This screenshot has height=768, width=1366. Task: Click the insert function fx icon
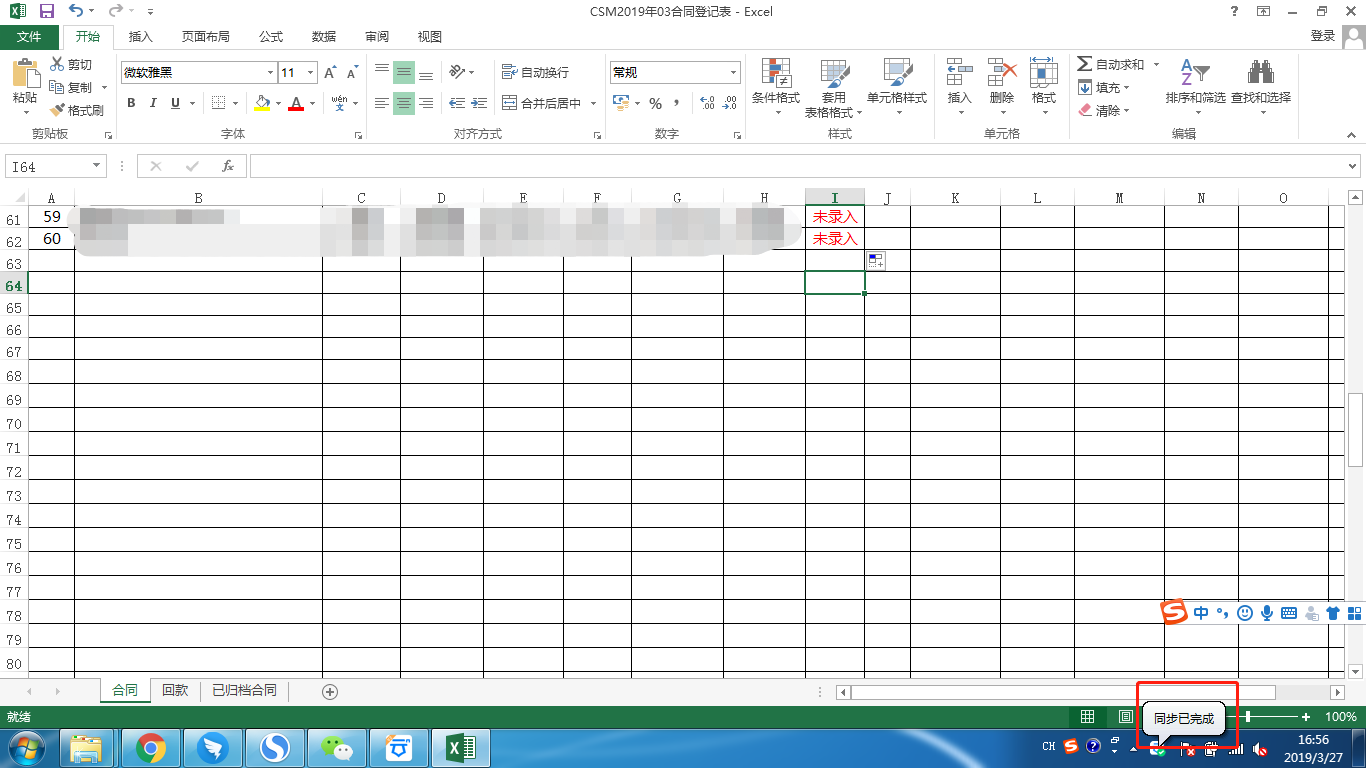click(x=228, y=166)
